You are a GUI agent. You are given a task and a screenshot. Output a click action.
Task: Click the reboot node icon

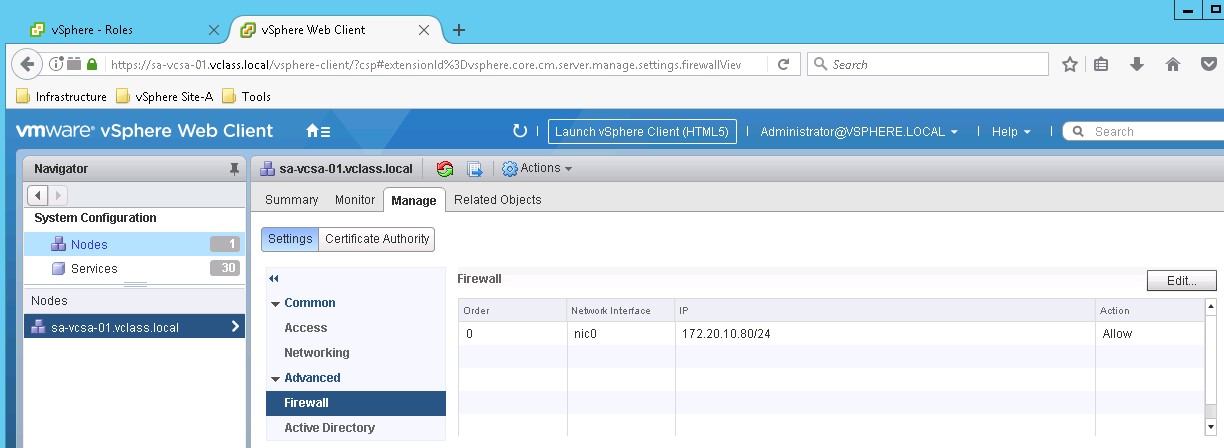pyautogui.click(x=446, y=169)
